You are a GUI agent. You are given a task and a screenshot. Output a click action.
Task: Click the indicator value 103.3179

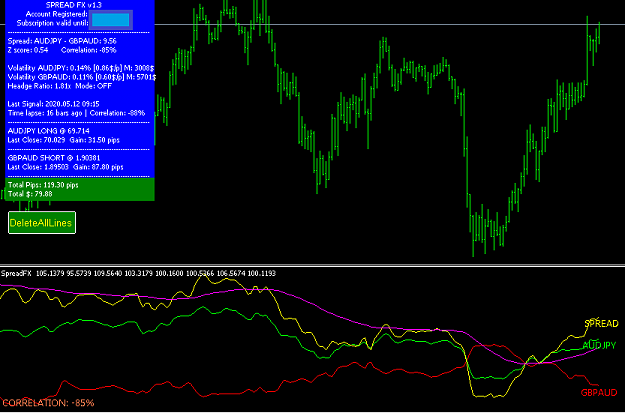140,273
